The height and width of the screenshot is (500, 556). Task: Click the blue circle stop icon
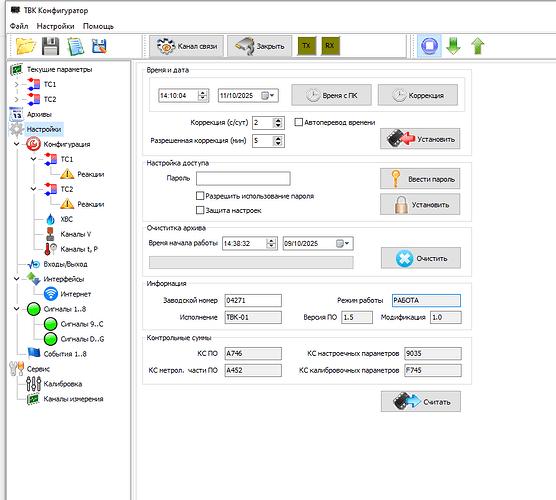[x=429, y=46]
